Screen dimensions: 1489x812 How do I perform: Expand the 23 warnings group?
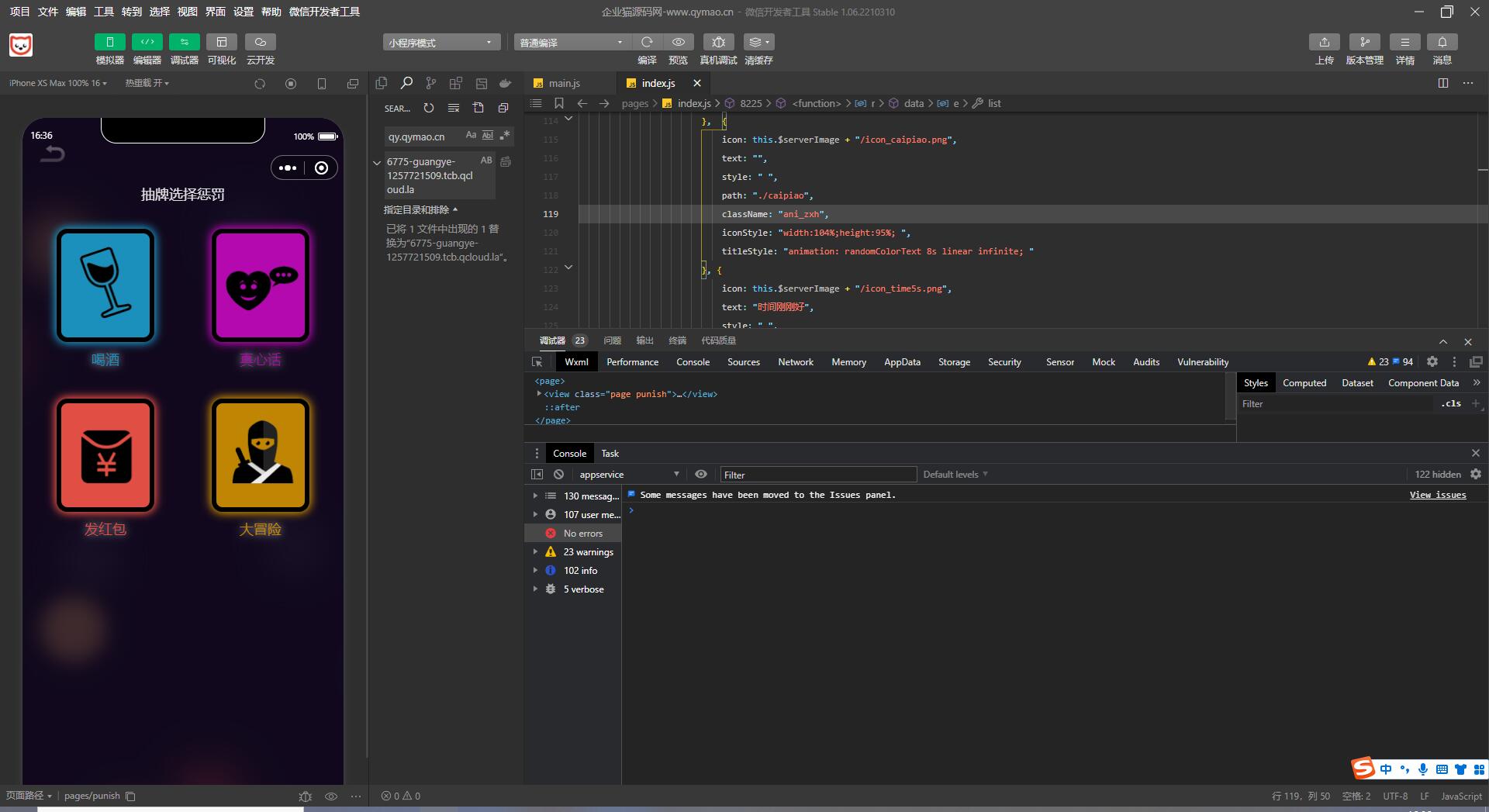[x=535, y=552]
